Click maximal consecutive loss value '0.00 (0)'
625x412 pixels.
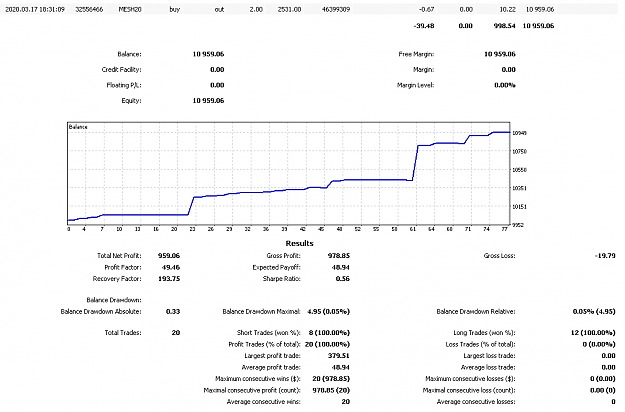click(603, 390)
